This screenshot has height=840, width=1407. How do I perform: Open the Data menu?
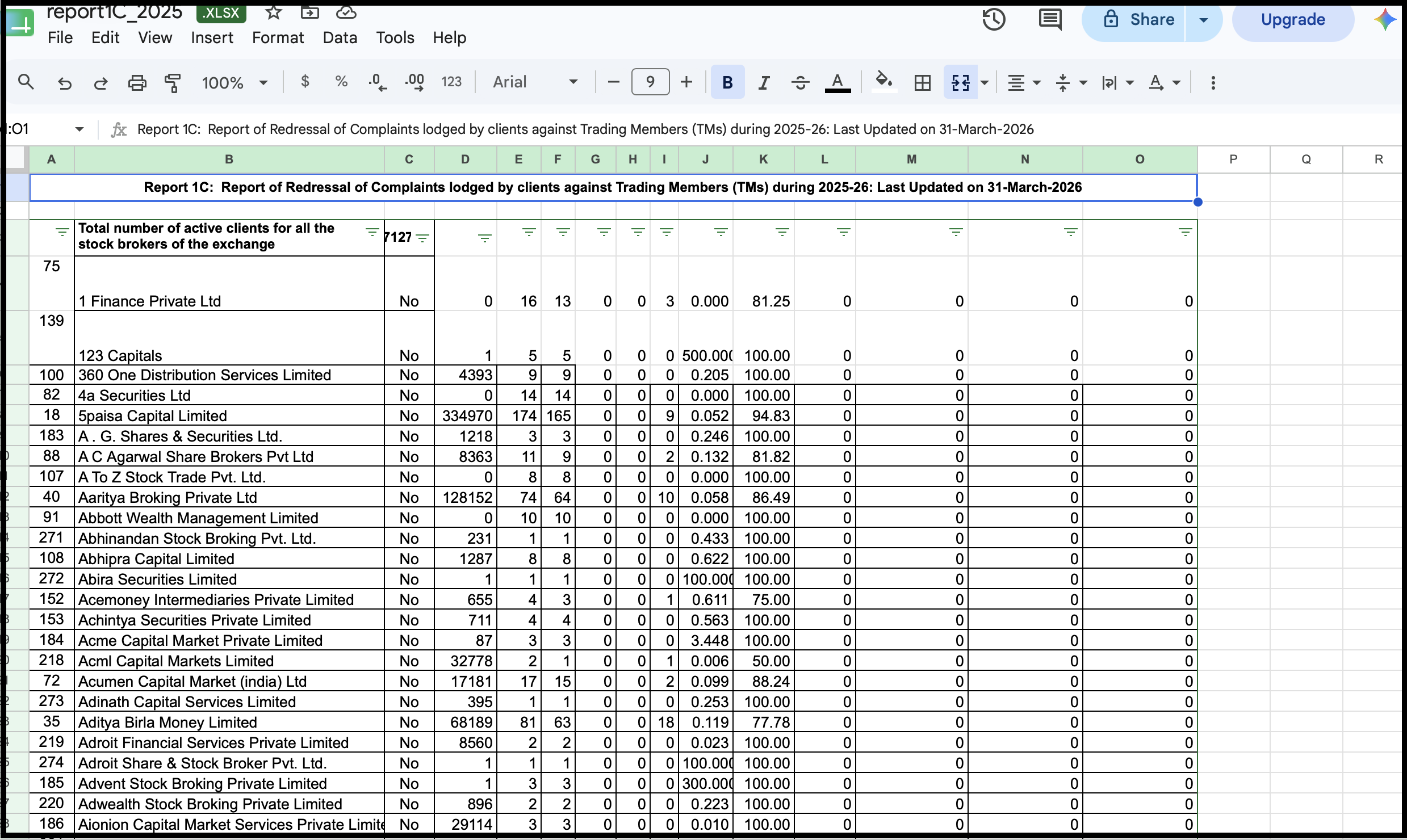click(x=340, y=38)
